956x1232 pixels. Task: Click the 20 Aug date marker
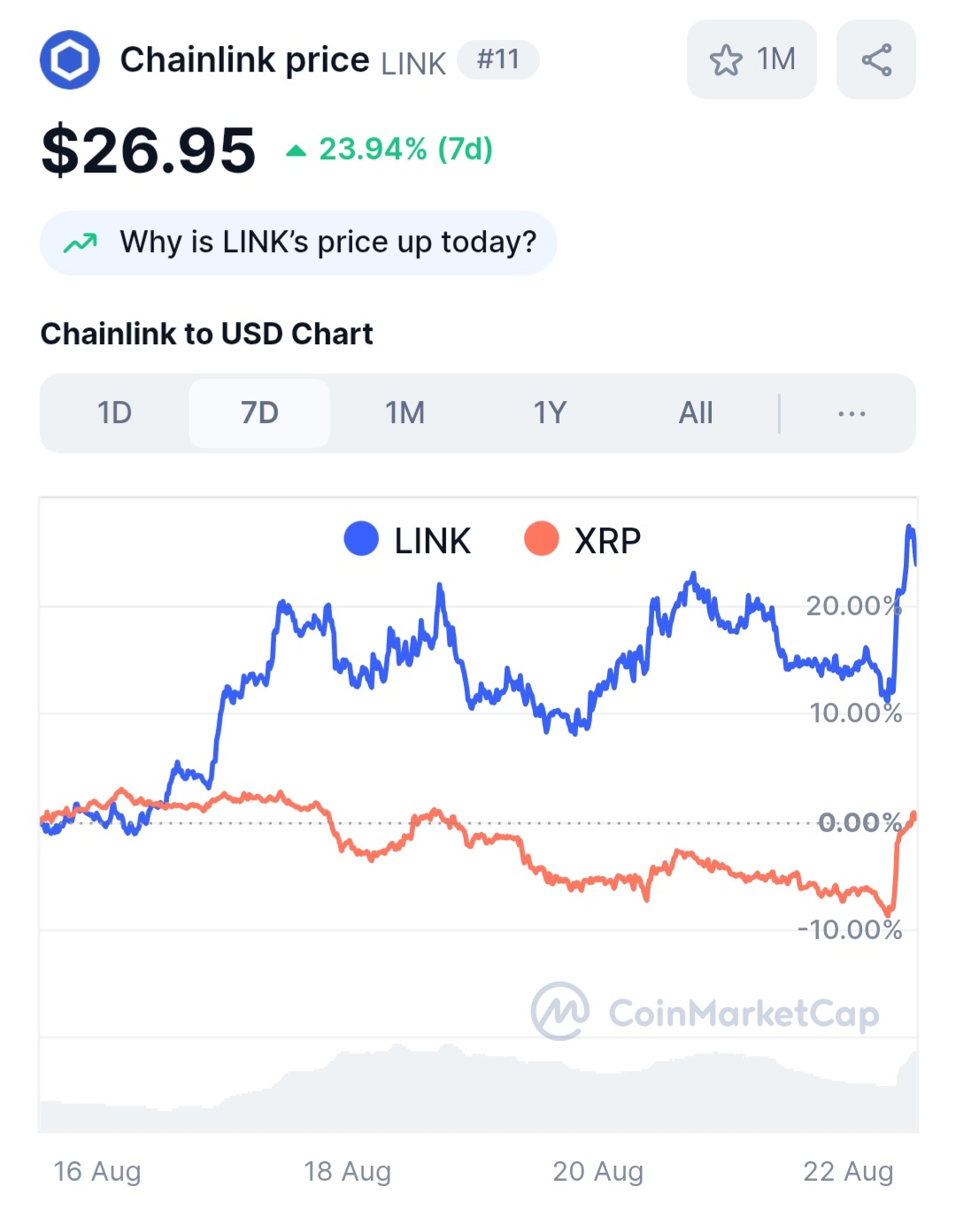[x=597, y=1171]
